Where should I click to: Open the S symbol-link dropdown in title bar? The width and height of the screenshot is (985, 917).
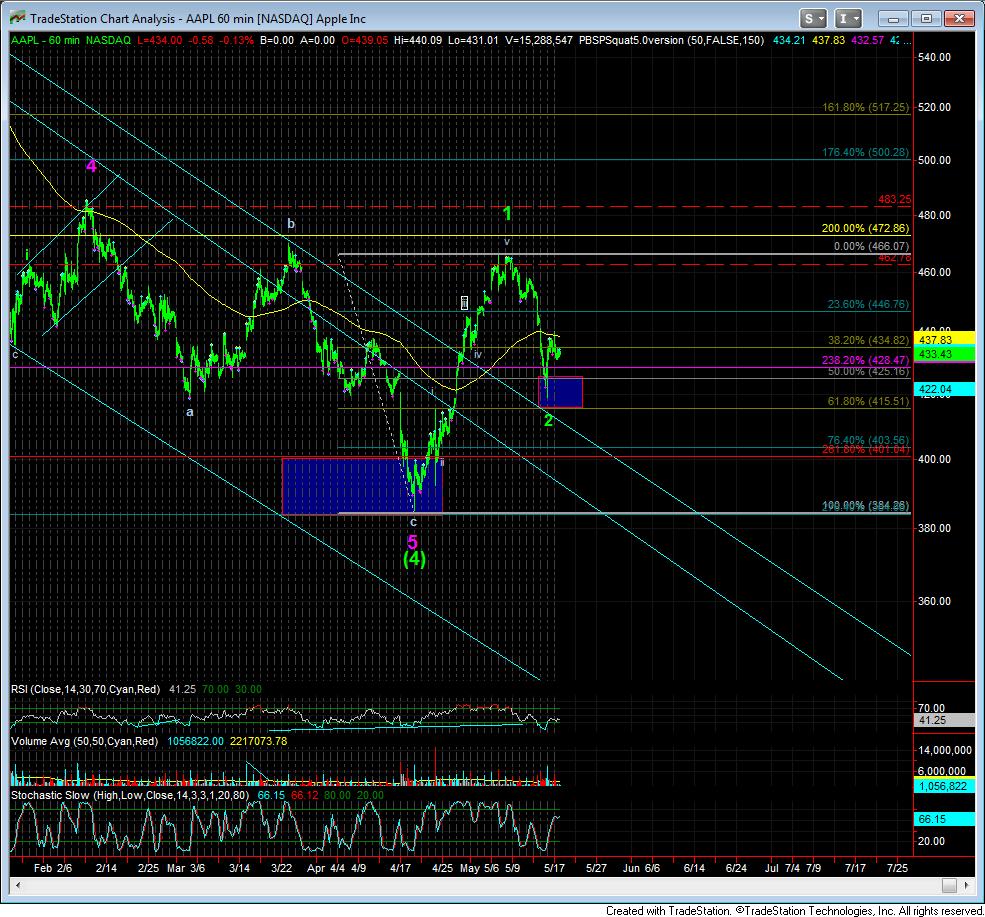click(x=814, y=19)
